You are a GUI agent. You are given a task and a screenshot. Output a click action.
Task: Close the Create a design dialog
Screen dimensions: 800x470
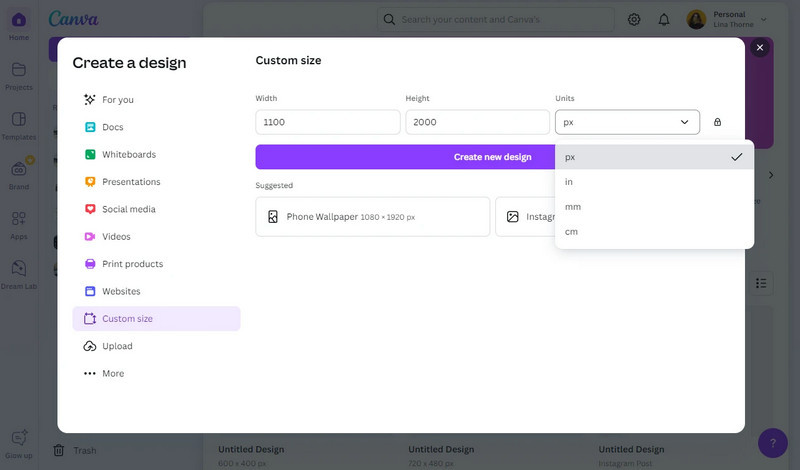(760, 47)
